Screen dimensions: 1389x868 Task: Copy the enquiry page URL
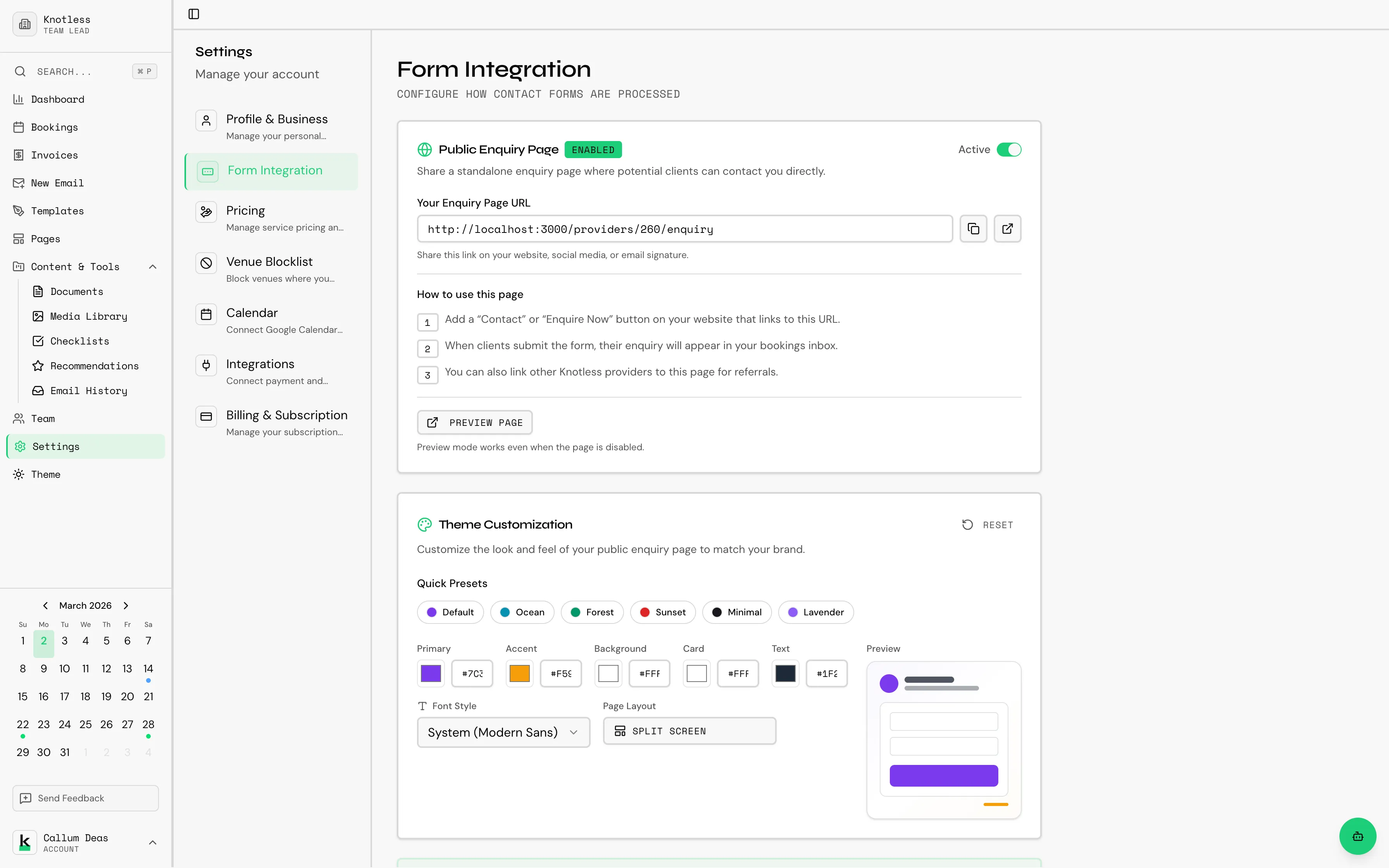[x=973, y=229]
